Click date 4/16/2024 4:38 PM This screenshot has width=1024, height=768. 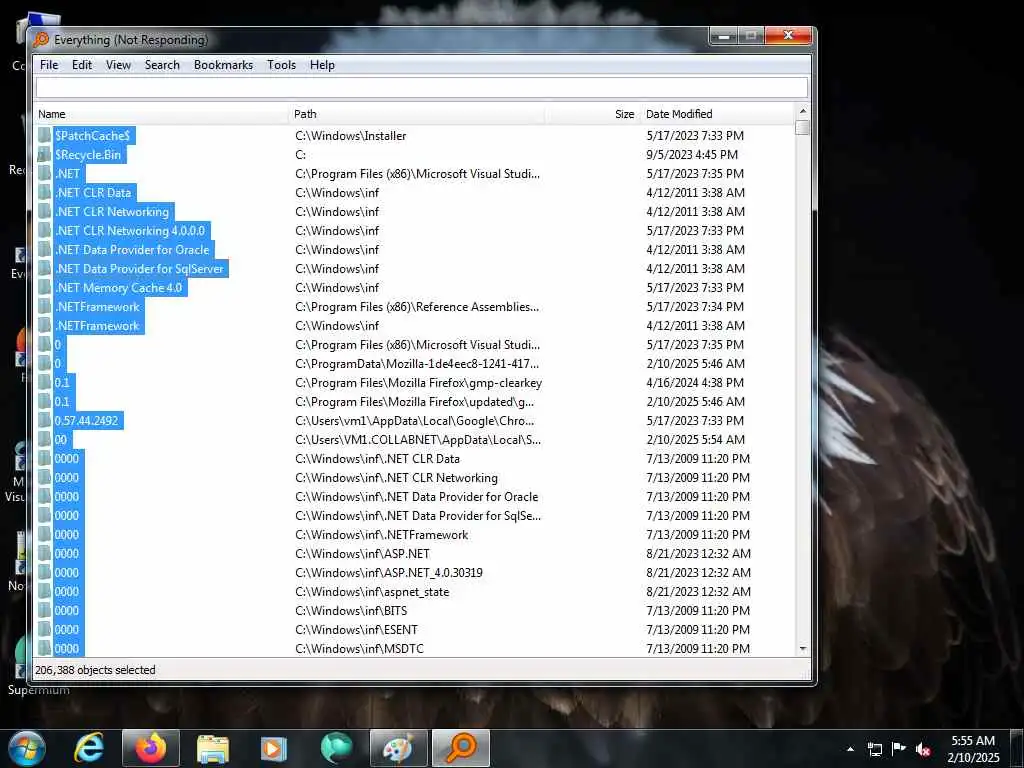click(695, 383)
